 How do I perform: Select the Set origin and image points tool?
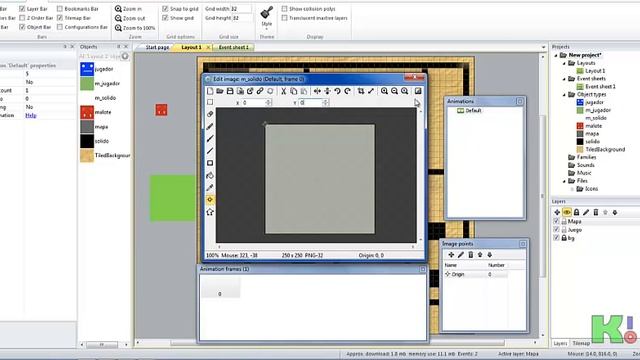coord(210,200)
